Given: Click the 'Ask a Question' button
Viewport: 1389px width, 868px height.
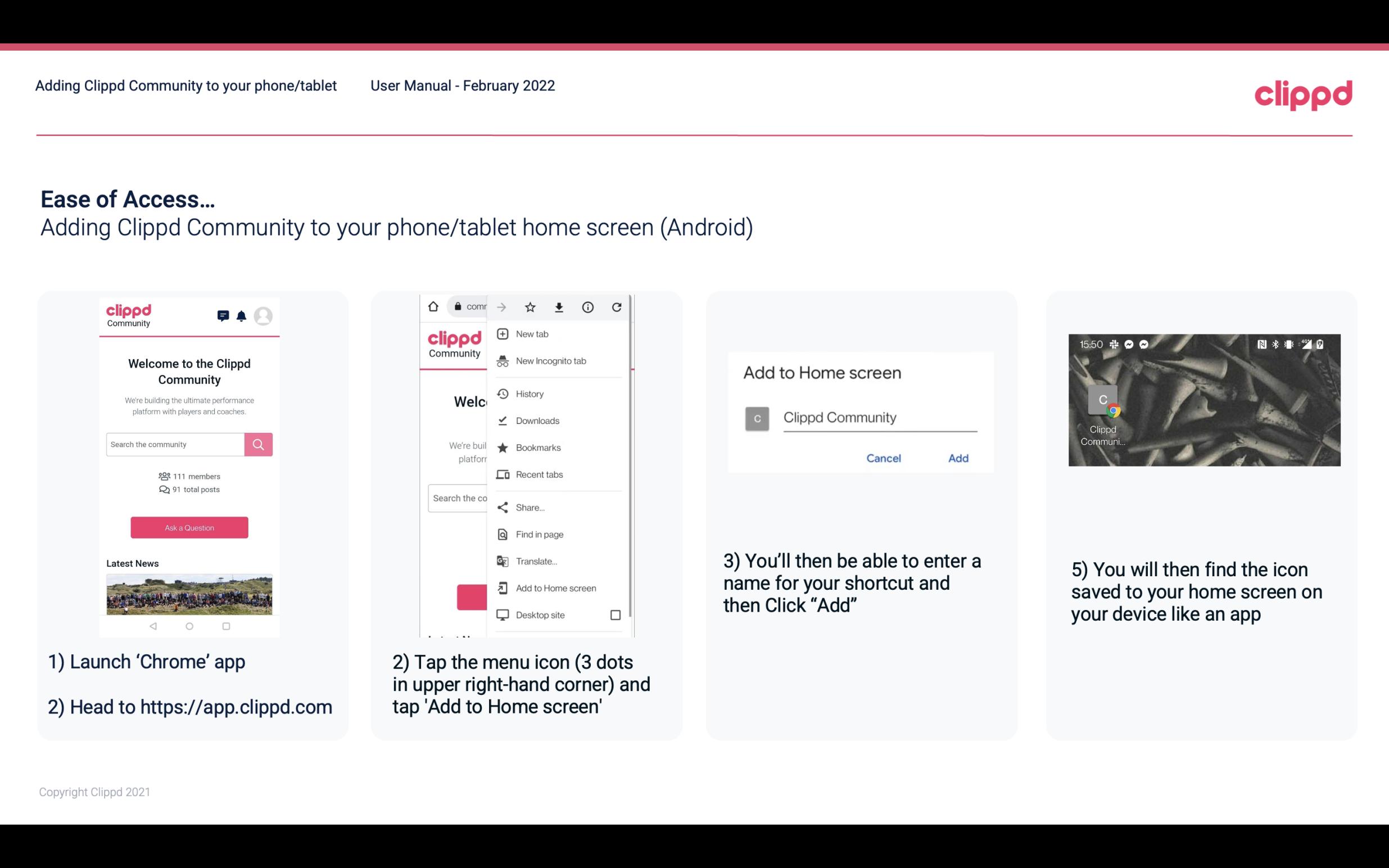Looking at the screenshot, I should tap(189, 527).
